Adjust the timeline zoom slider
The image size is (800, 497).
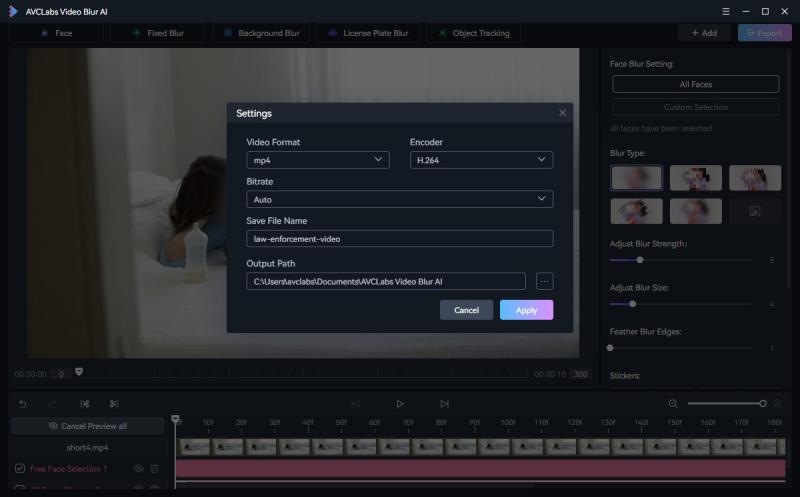(x=762, y=404)
